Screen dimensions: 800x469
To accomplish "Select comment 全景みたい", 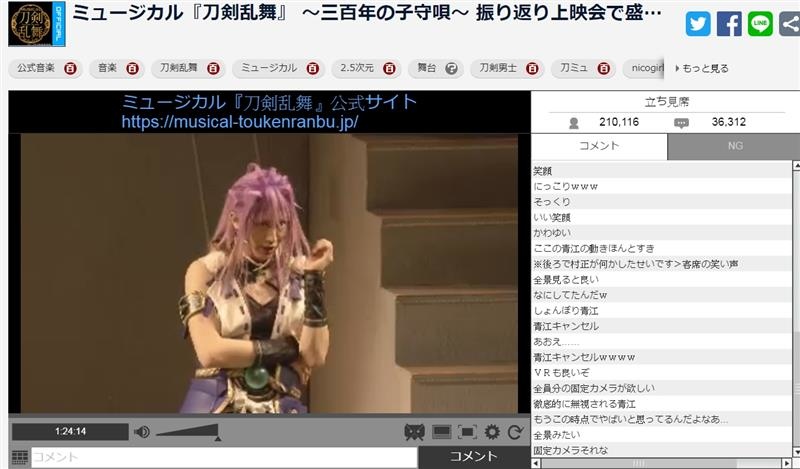I will [x=662, y=435].
